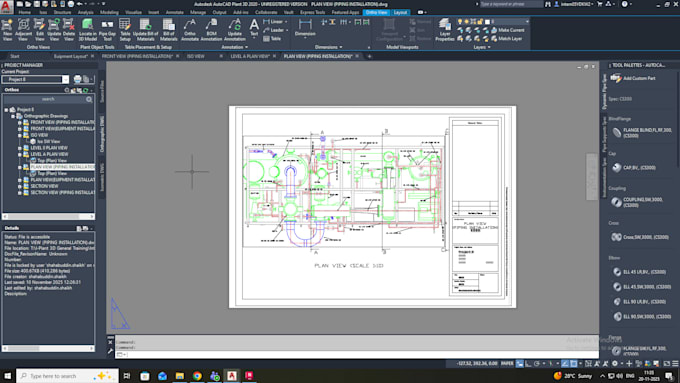Click the layer color swatch
This screenshot has width=680, height=383.
[487, 21]
